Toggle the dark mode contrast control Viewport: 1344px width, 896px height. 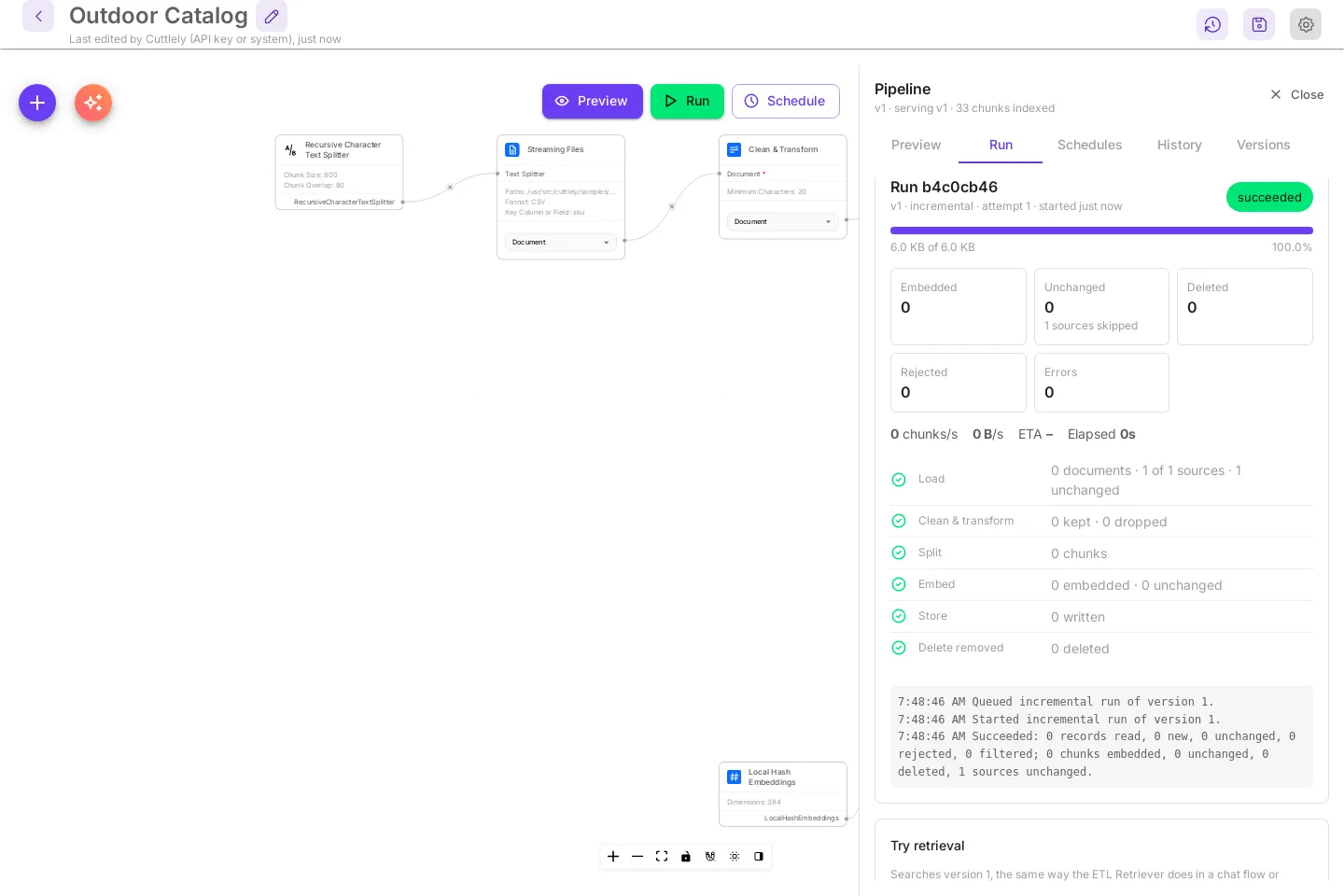[x=759, y=856]
